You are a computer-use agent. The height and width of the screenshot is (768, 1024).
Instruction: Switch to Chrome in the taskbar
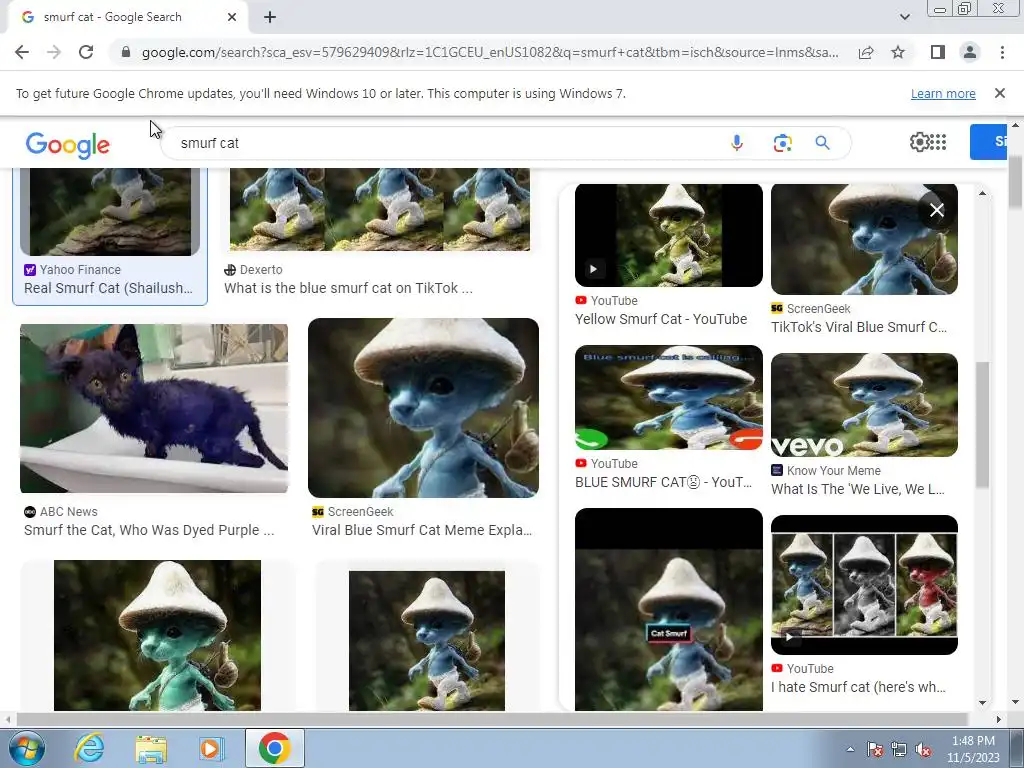274,748
